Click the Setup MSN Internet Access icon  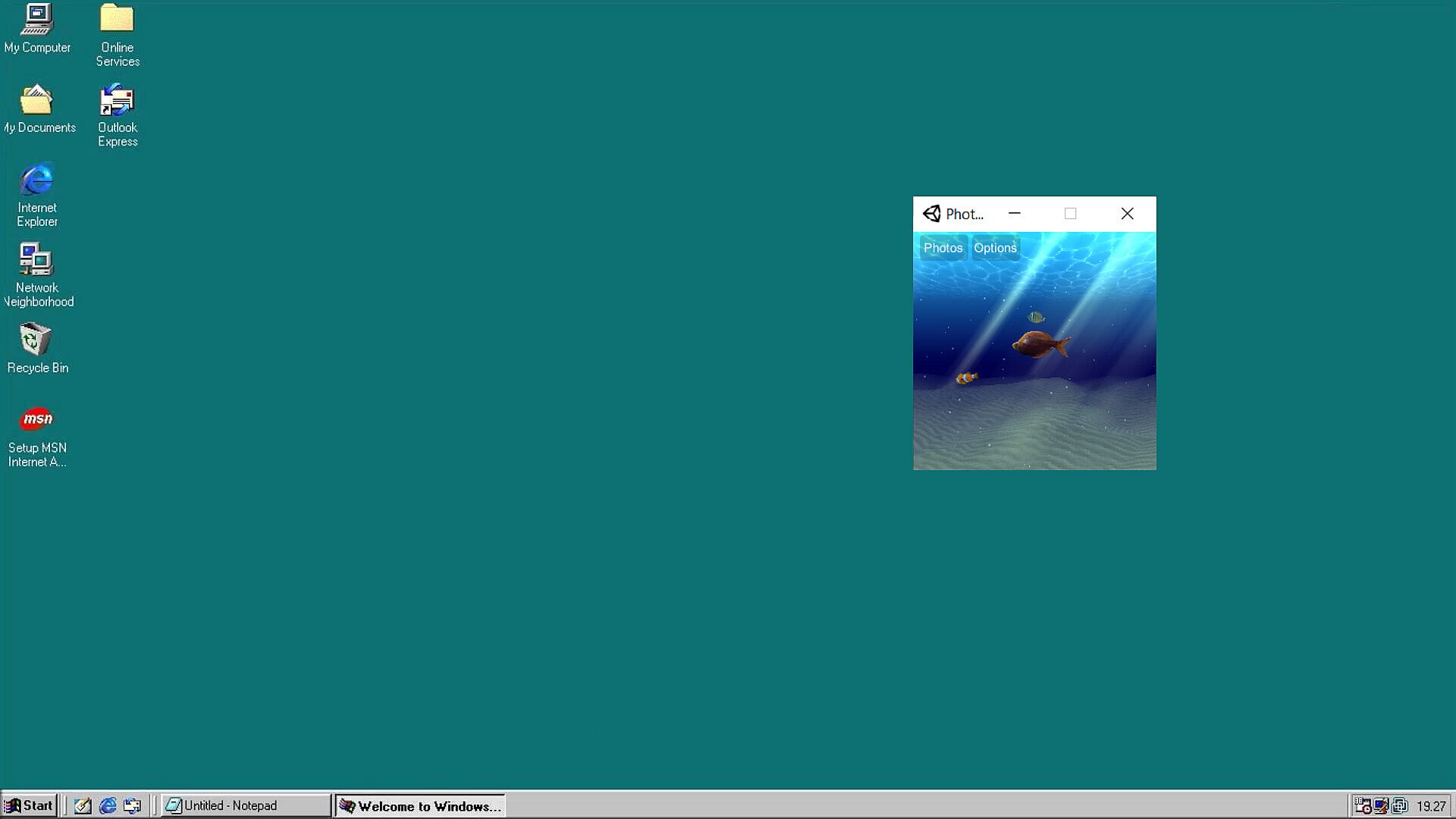point(36,420)
